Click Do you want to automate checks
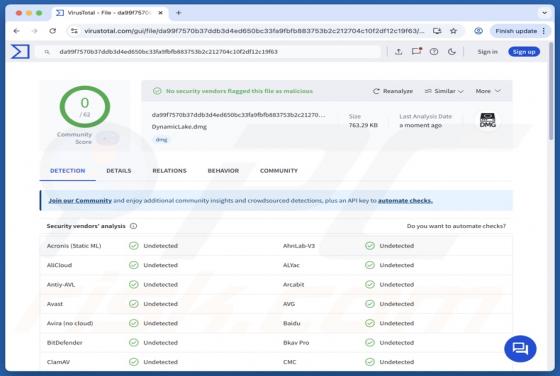Viewport: 560px width, 376px height. (x=456, y=226)
